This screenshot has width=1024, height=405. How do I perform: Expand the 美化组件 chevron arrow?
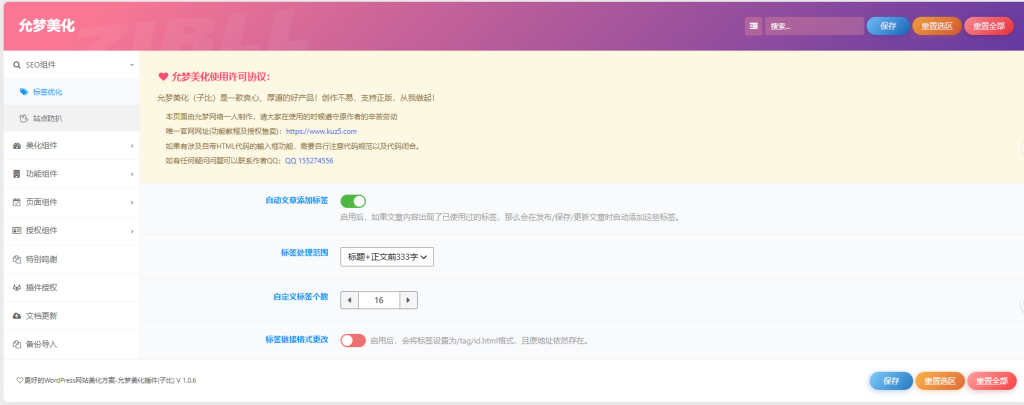click(x=132, y=146)
